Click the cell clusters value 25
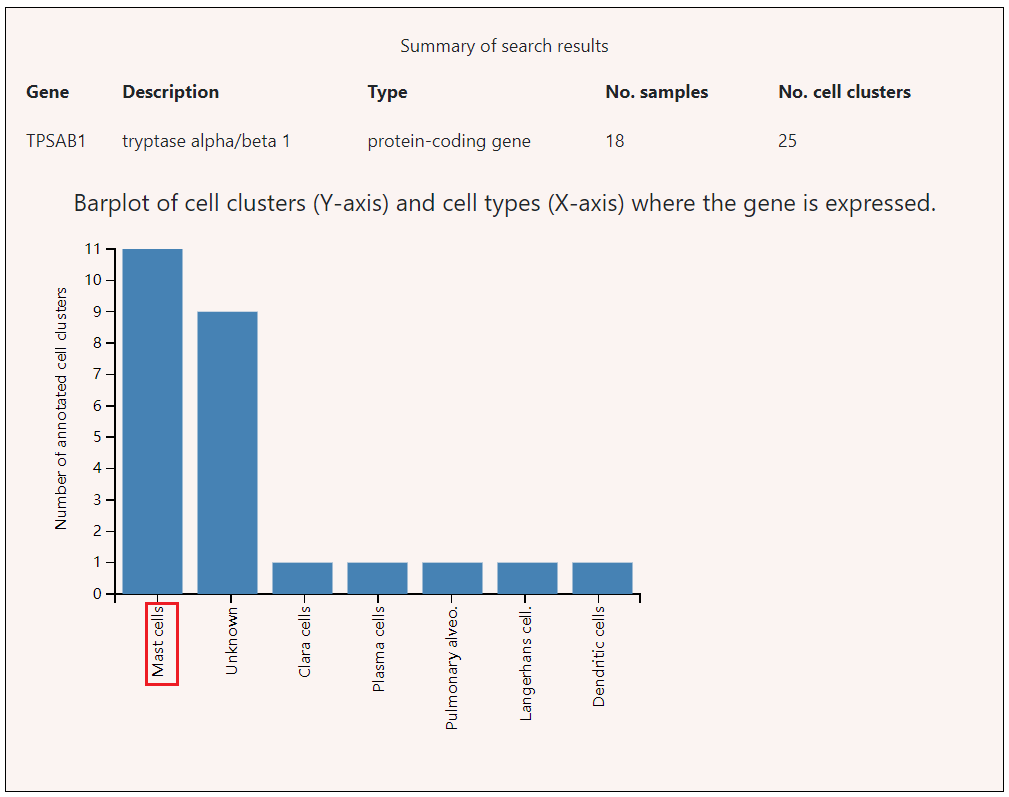Viewport: 1009px width, 797px height. [x=787, y=141]
